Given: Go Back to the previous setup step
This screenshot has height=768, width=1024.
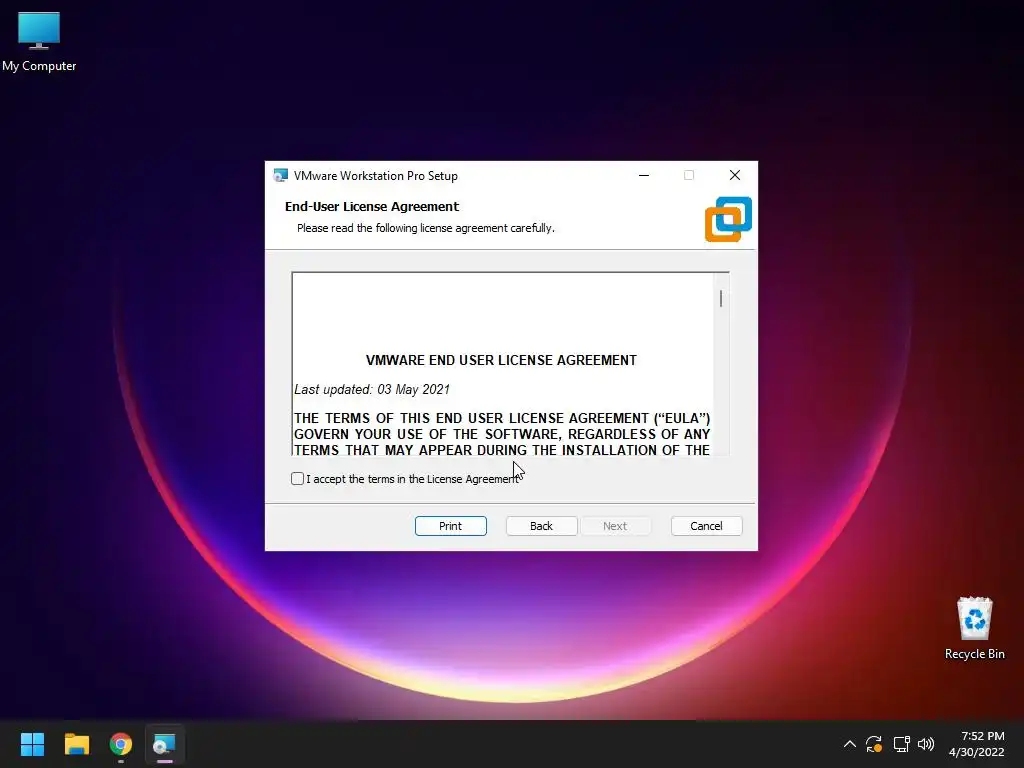Looking at the screenshot, I should [541, 526].
